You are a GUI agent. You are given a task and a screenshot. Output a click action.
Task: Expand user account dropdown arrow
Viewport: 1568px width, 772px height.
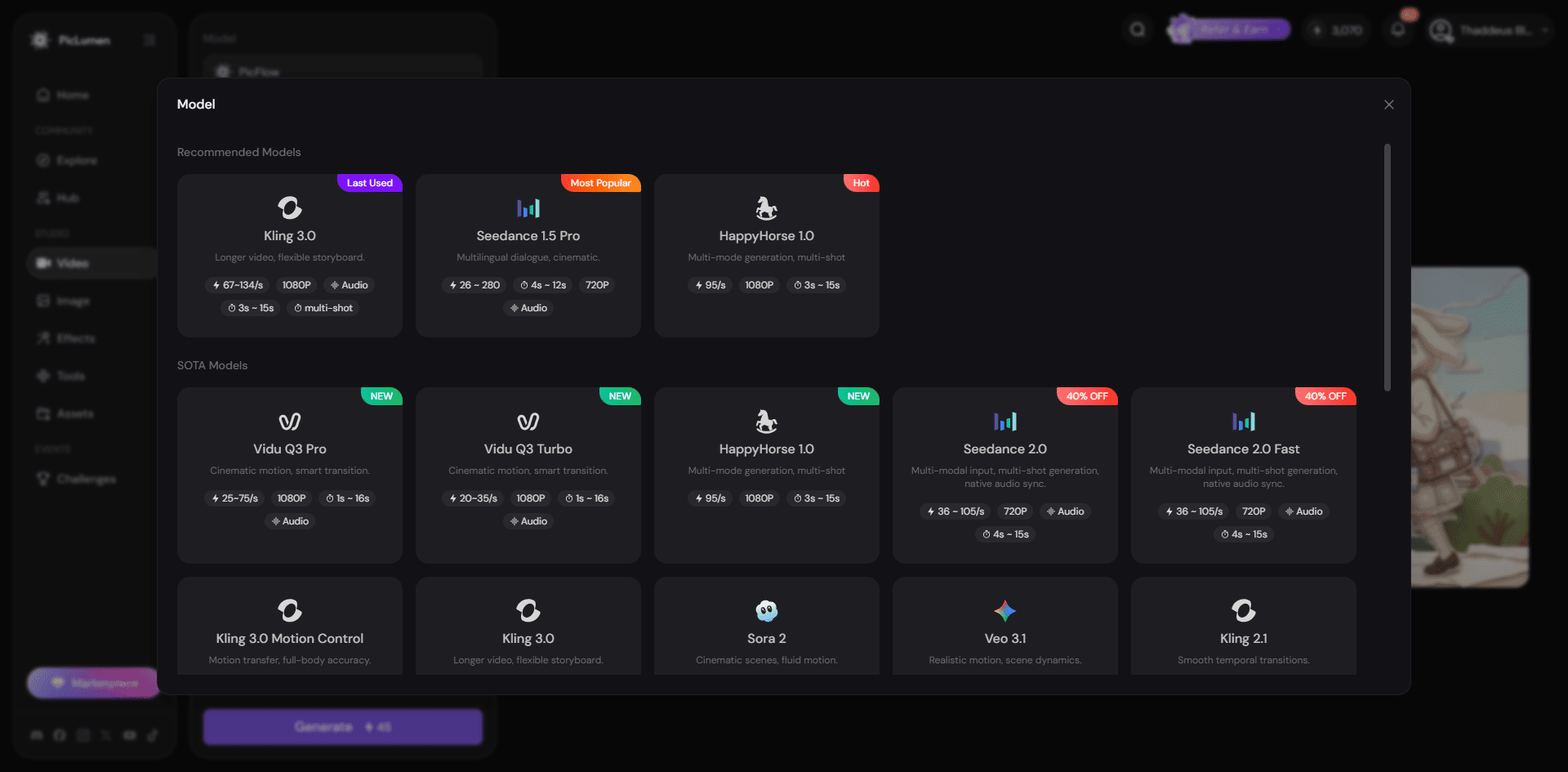point(1544,30)
